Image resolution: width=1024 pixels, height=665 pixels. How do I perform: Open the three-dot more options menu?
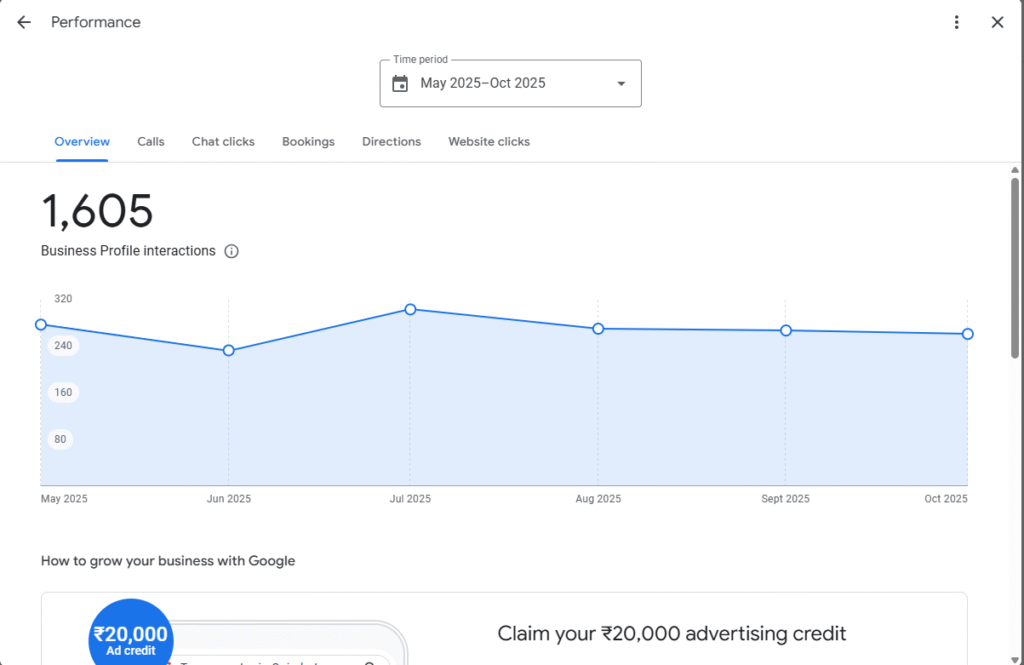tap(957, 22)
